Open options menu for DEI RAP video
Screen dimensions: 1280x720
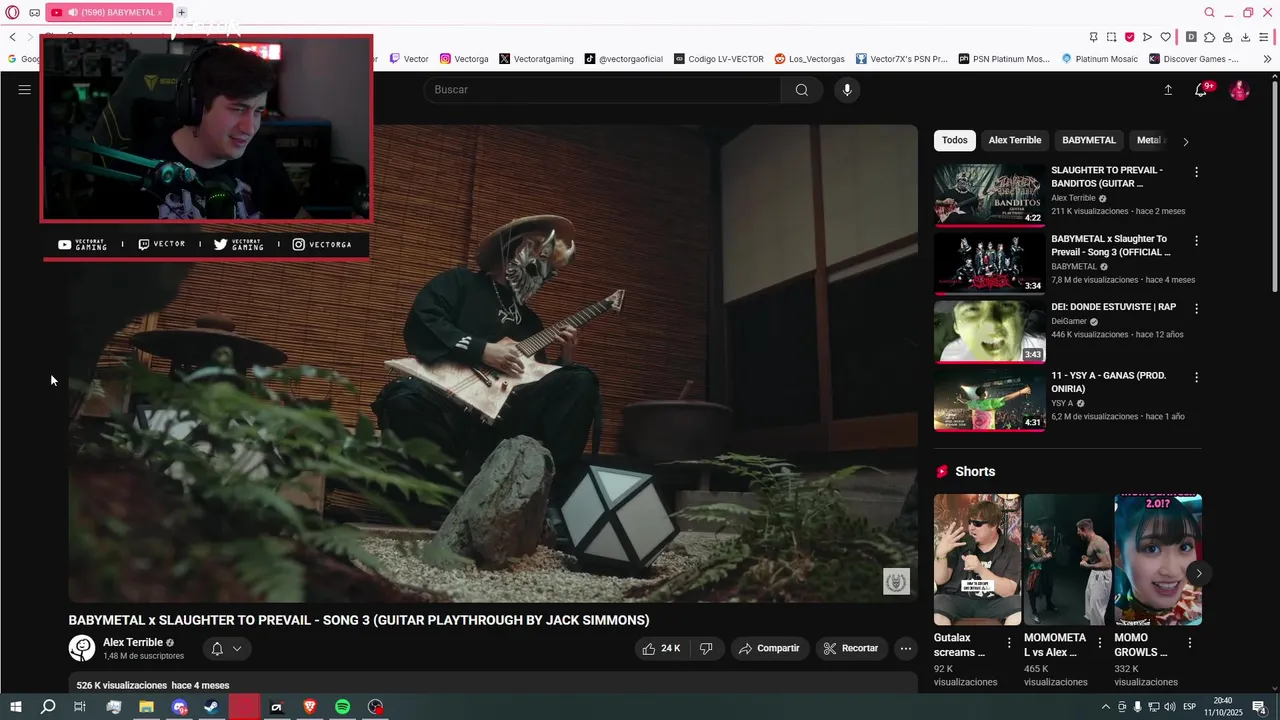tap(1196, 309)
